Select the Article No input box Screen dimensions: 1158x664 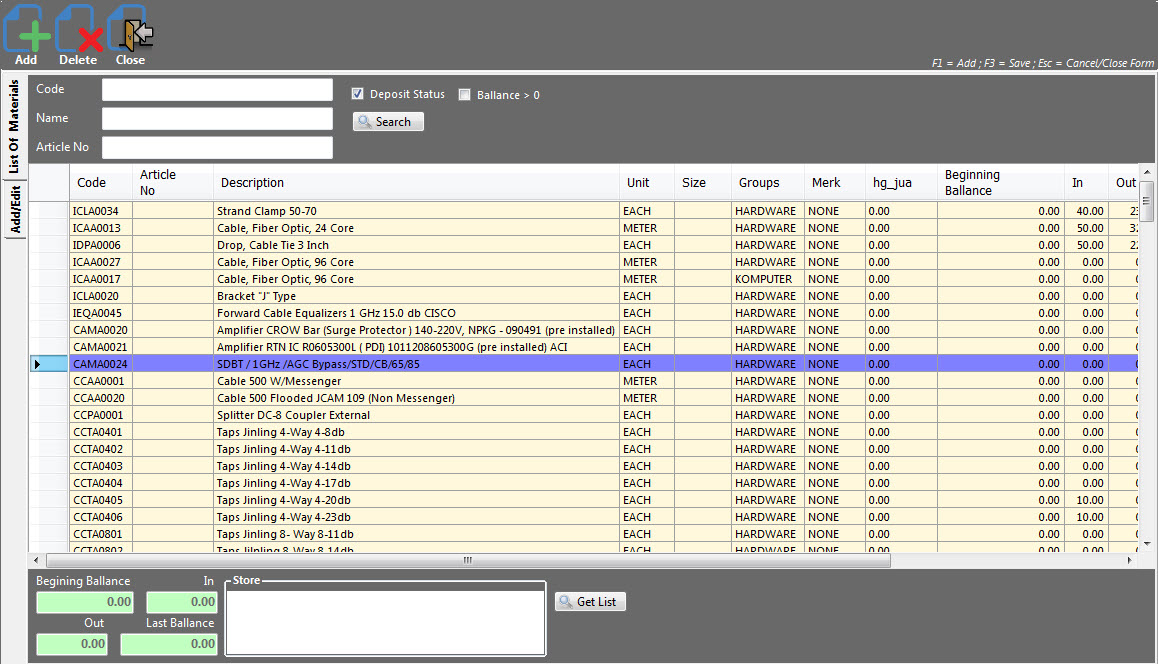[x=217, y=148]
